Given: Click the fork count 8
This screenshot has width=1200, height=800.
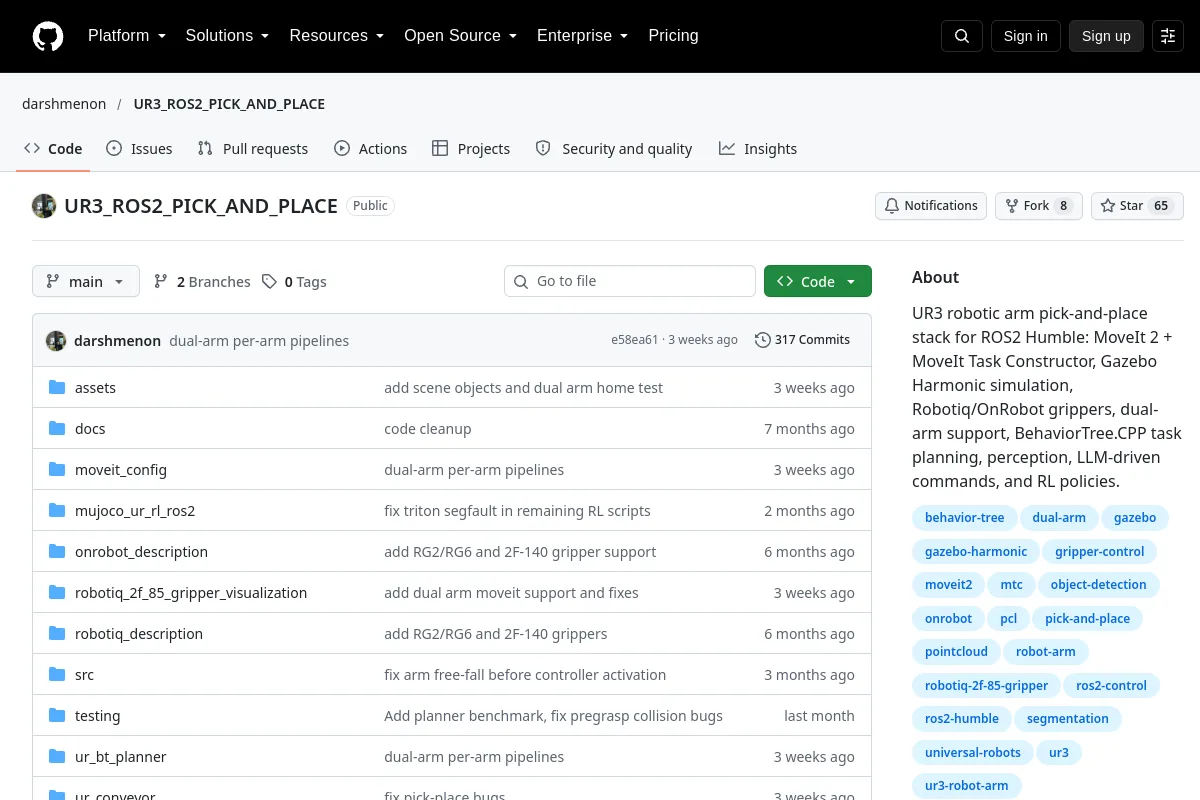Looking at the screenshot, I should click(x=1063, y=206).
